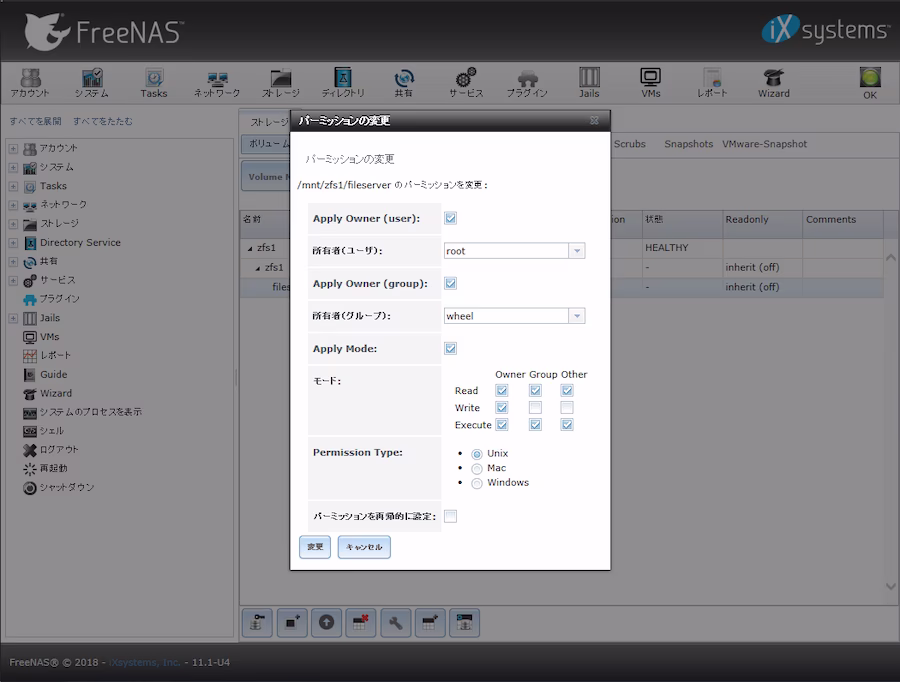
Task: Click the キャンセル button
Action: (x=364, y=547)
